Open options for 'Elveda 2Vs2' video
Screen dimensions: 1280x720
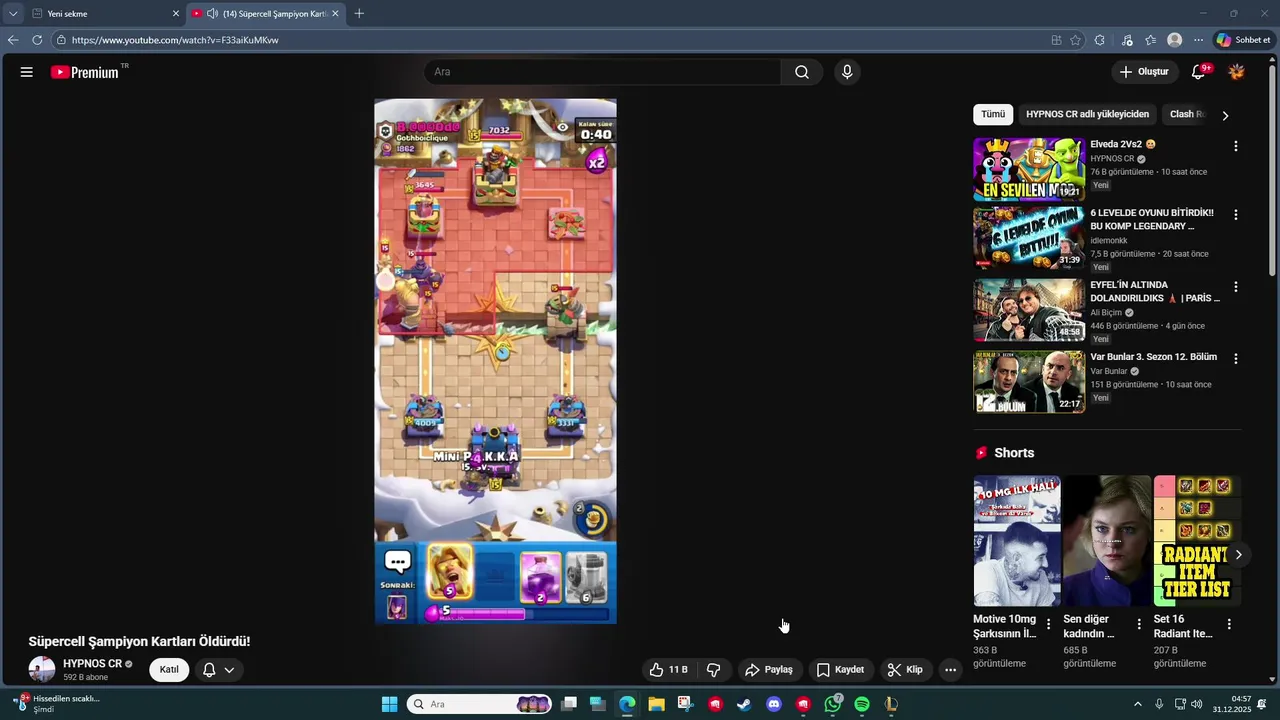click(x=1235, y=146)
